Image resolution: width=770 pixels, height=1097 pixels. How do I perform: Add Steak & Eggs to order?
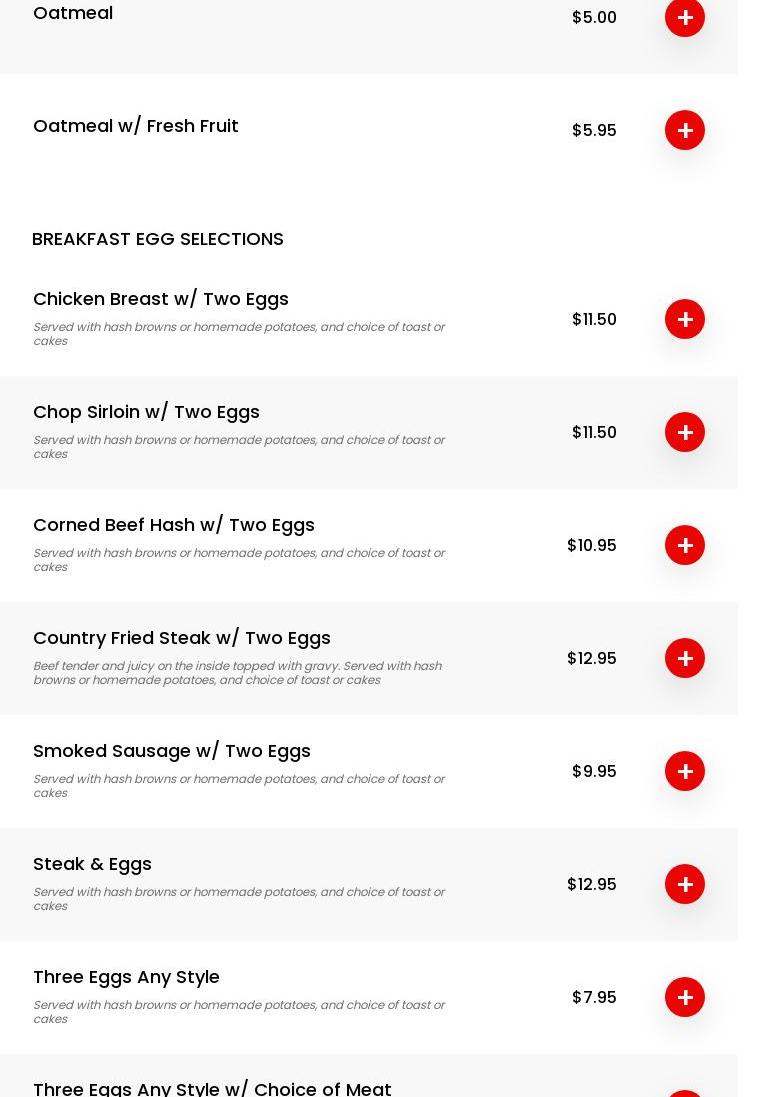685,884
